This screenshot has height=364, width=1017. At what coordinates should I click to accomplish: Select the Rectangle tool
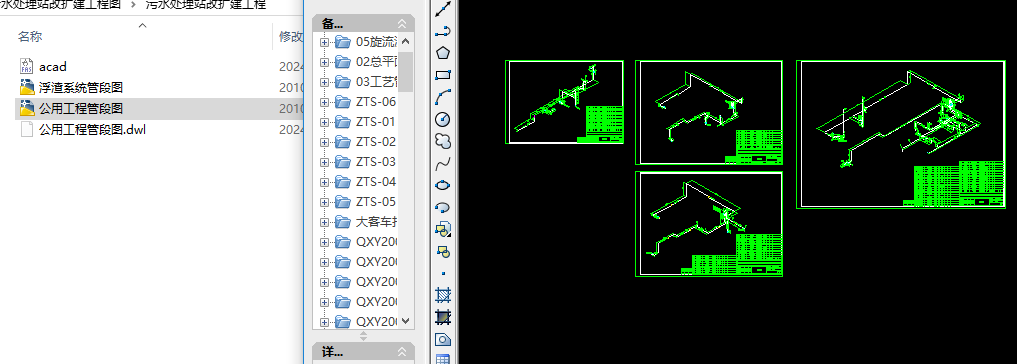[x=443, y=75]
